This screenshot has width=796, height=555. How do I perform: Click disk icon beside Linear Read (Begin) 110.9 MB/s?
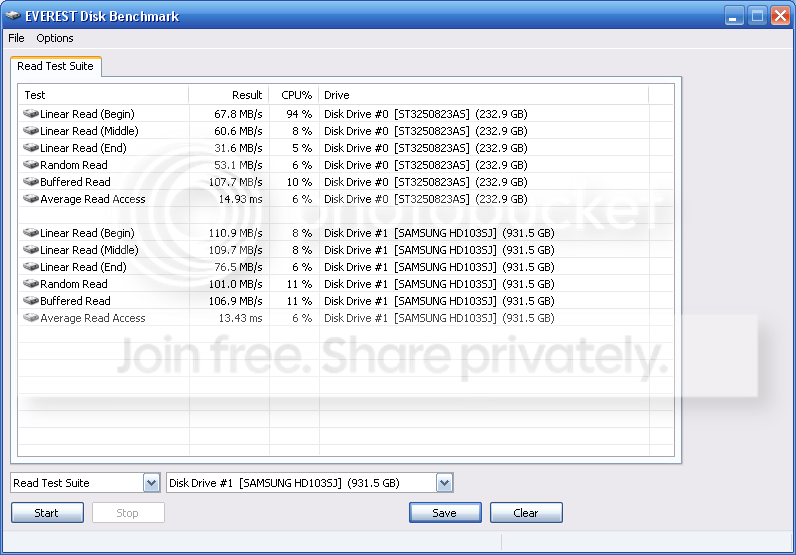coord(31,233)
